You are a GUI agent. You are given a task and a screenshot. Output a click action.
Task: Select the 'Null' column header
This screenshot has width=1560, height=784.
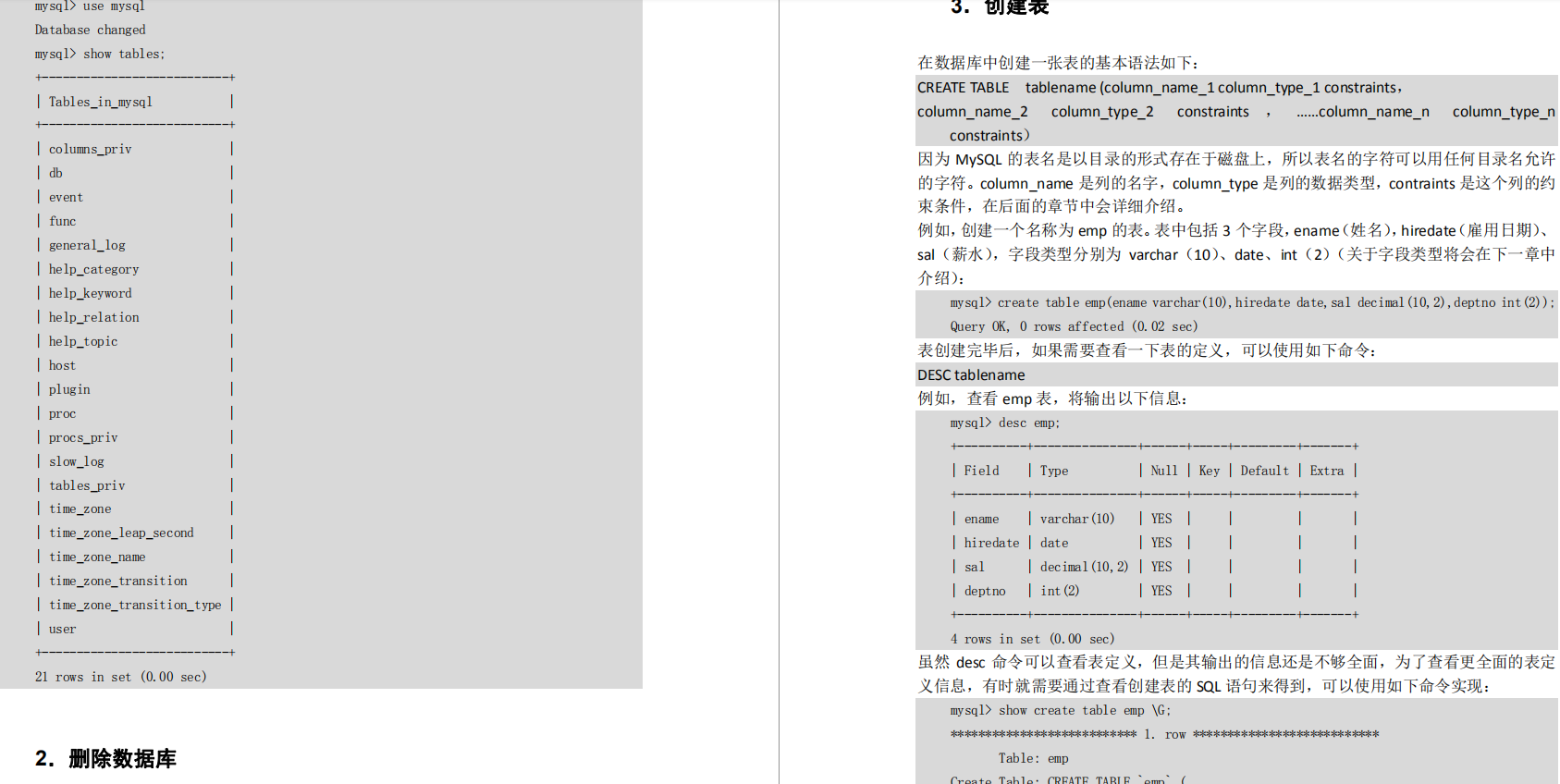point(1164,471)
